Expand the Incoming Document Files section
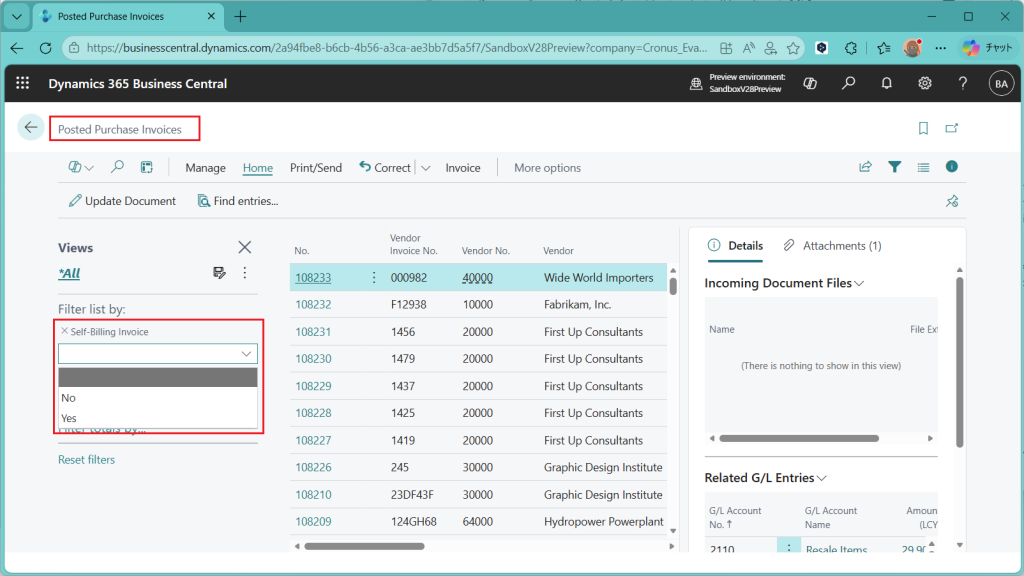The height and width of the screenshot is (576, 1024). [859, 283]
